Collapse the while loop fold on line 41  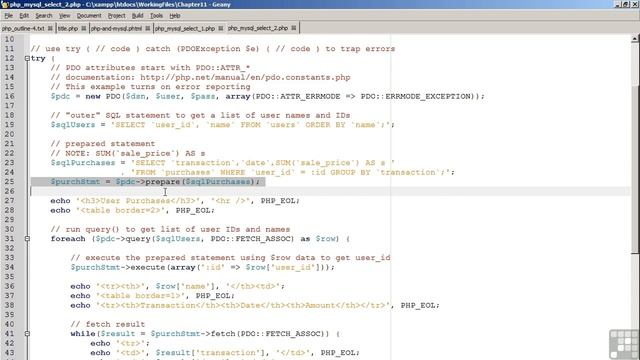click(x=27, y=333)
